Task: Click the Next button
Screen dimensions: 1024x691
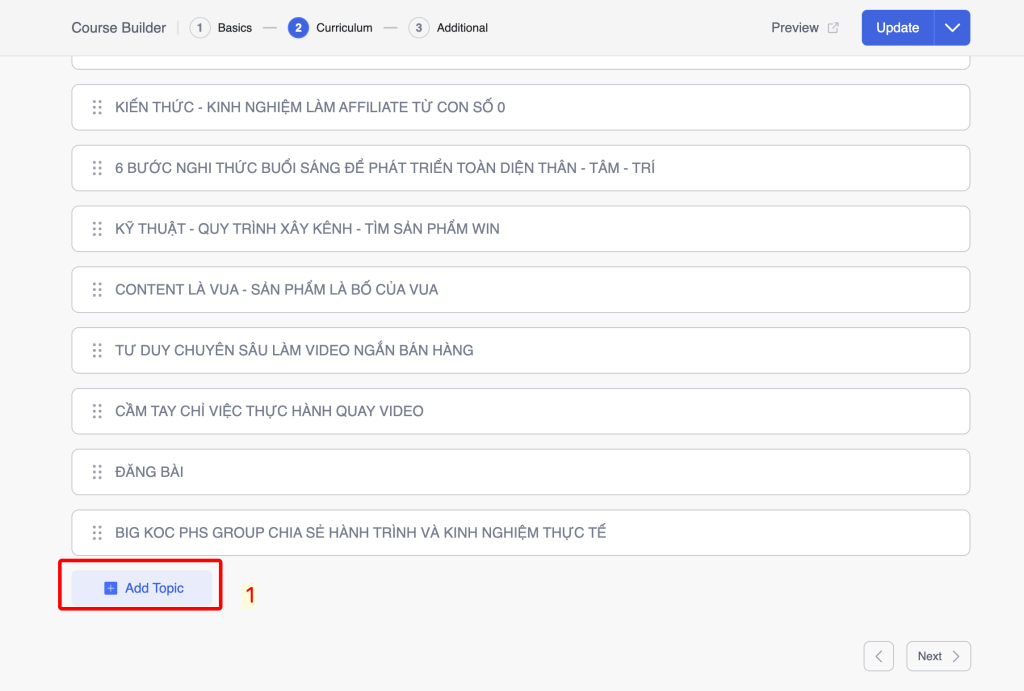Action: click(938, 656)
